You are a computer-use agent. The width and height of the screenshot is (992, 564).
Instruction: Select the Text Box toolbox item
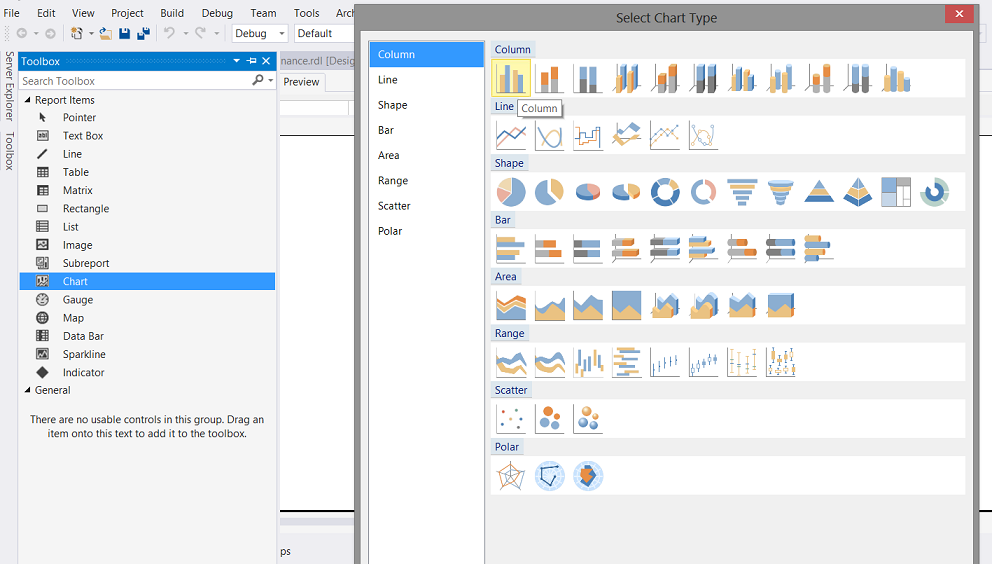tap(147, 135)
